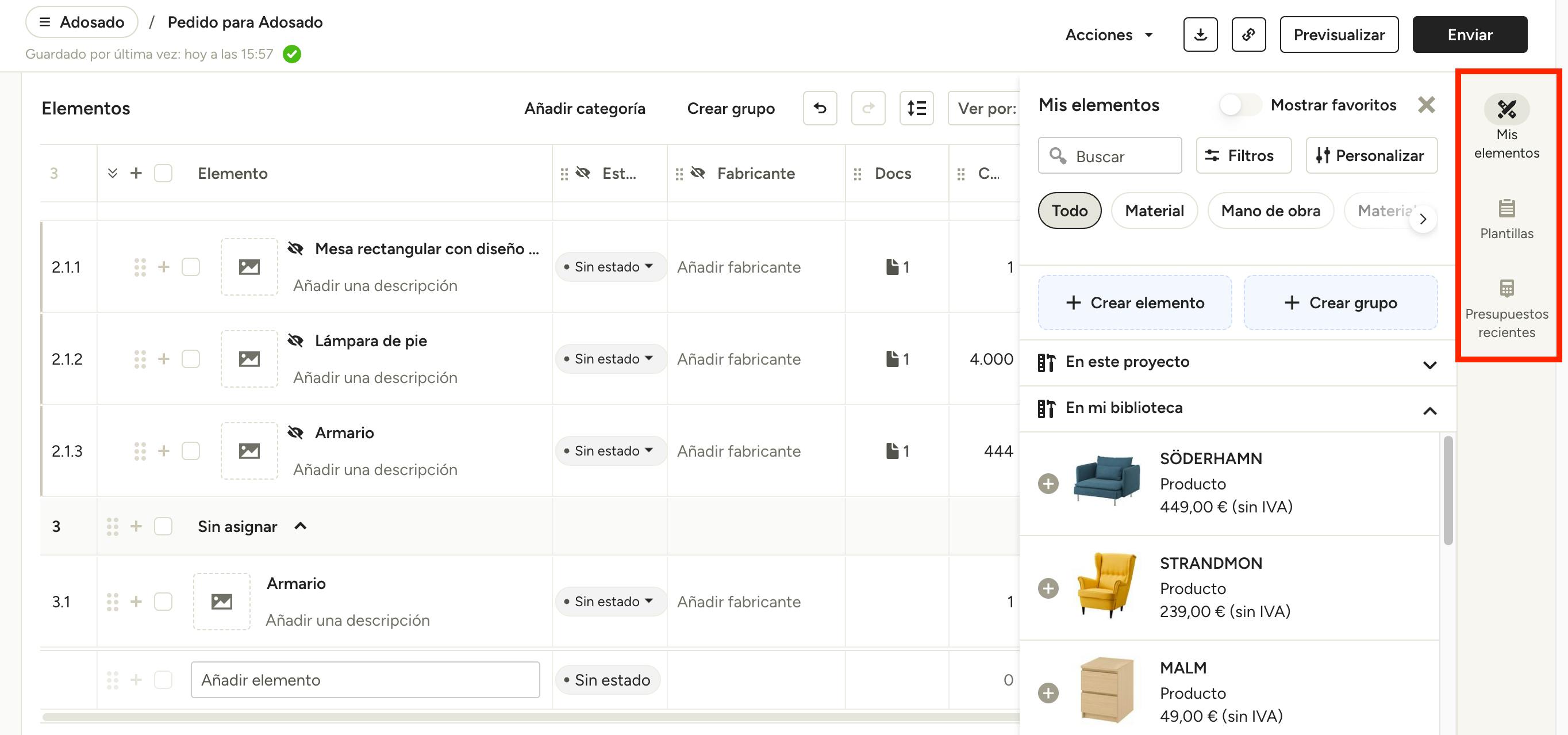
Task: Open Sin estado dropdown for Armario 2.1.3
Action: 609,451
